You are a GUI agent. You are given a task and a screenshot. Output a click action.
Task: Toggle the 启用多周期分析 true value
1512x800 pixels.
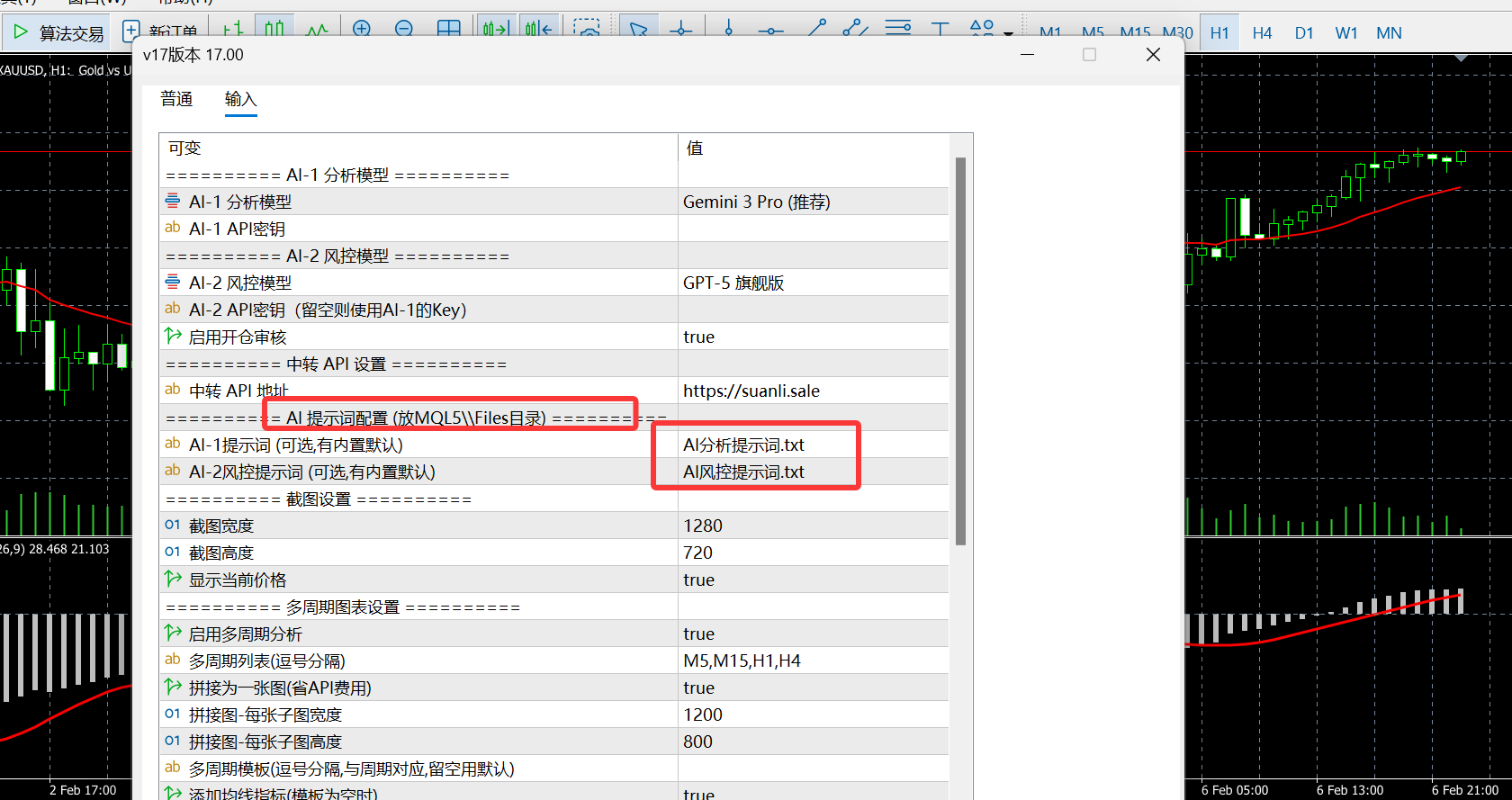click(814, 634)
